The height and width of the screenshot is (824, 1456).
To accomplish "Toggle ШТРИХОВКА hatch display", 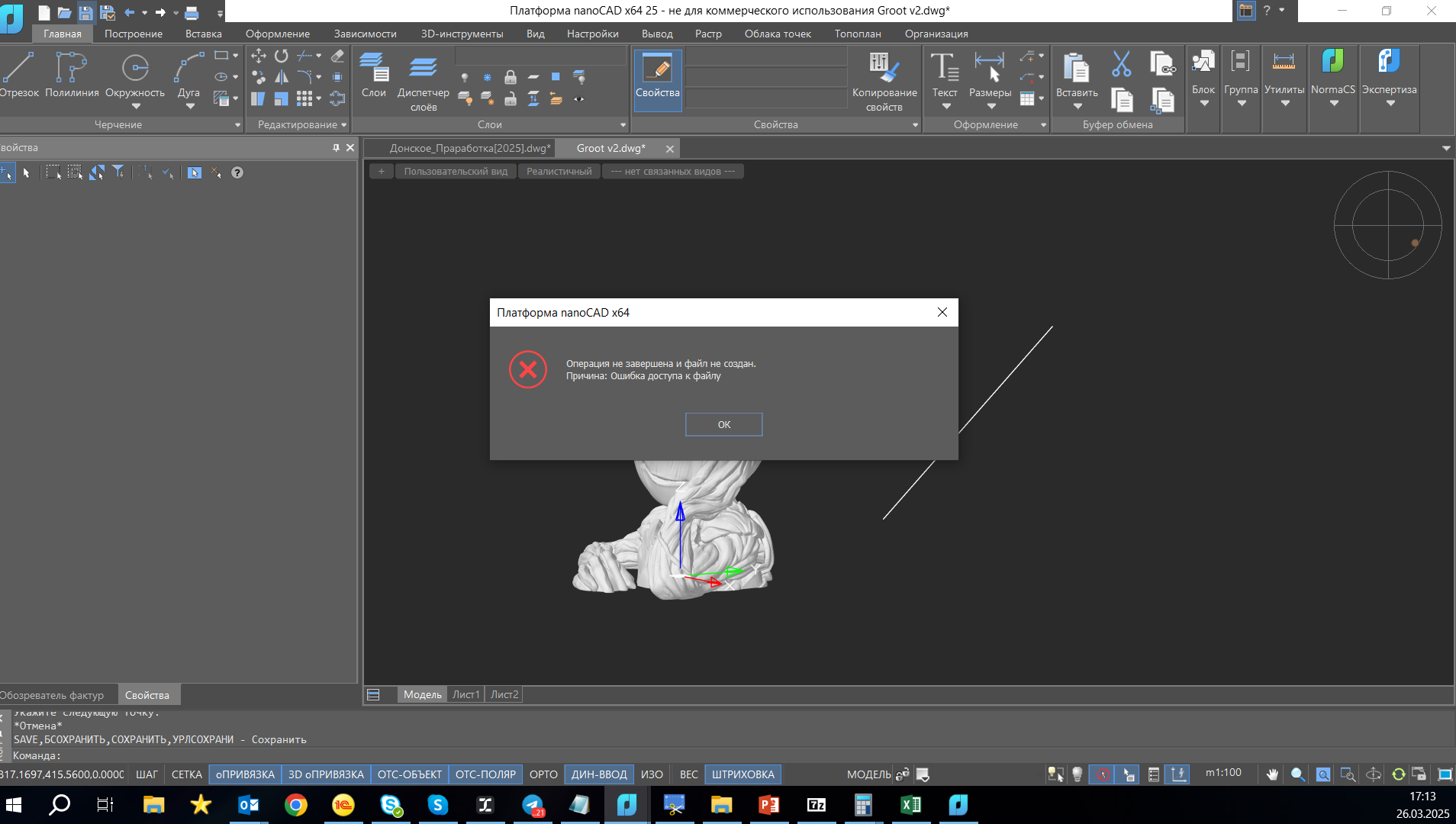I will point(743,774).
